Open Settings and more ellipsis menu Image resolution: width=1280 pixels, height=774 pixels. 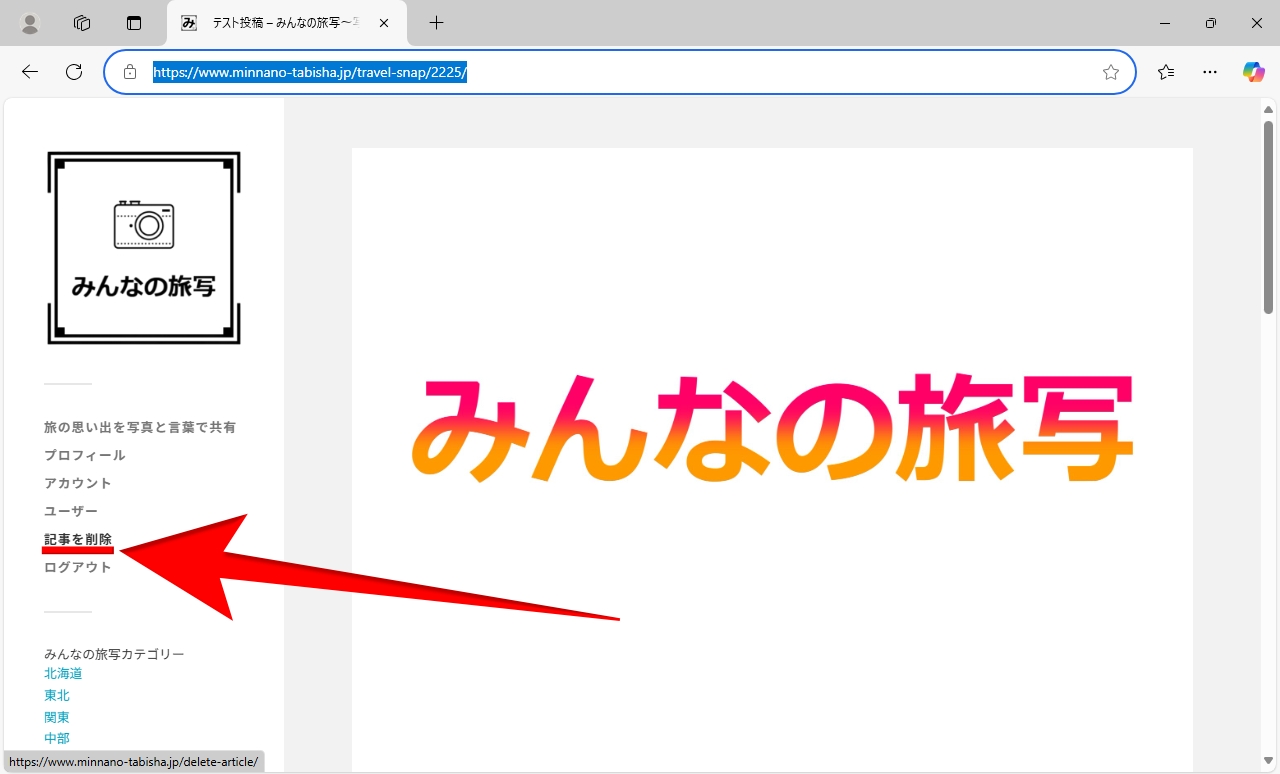[x=1210, y=72]
